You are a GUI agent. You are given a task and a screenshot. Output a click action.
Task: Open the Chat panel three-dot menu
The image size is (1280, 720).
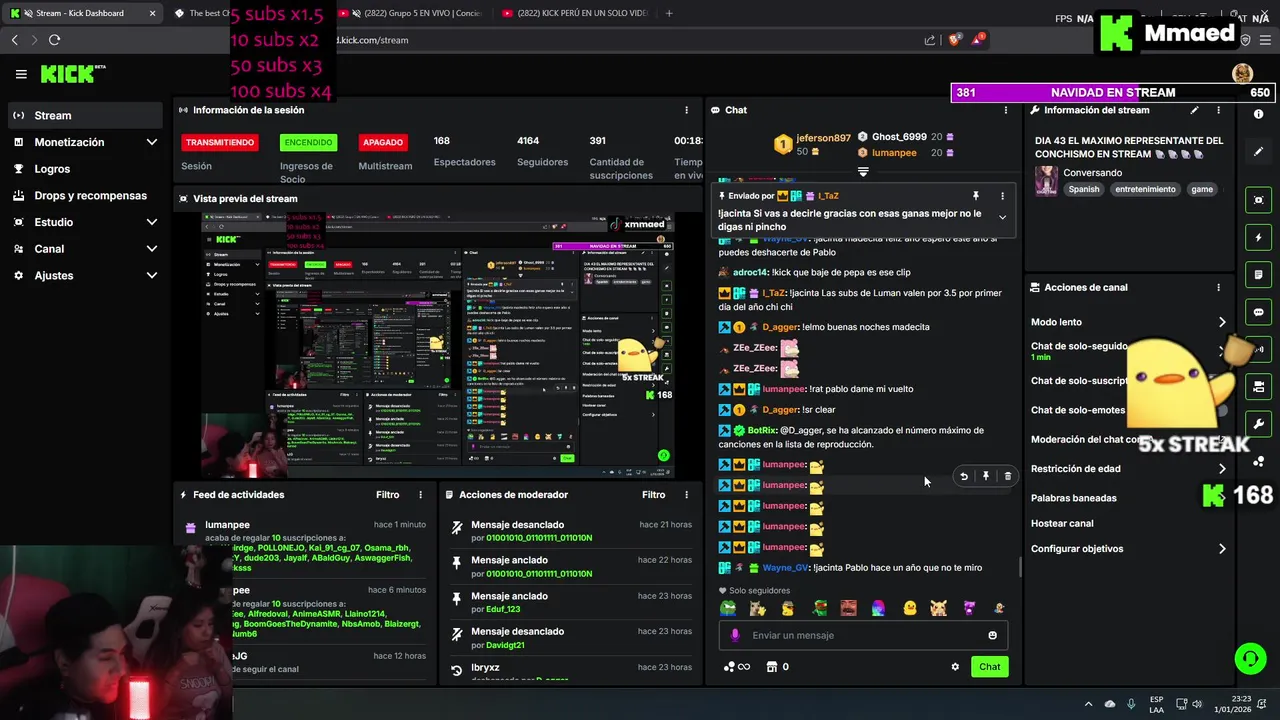(1006, 110)
